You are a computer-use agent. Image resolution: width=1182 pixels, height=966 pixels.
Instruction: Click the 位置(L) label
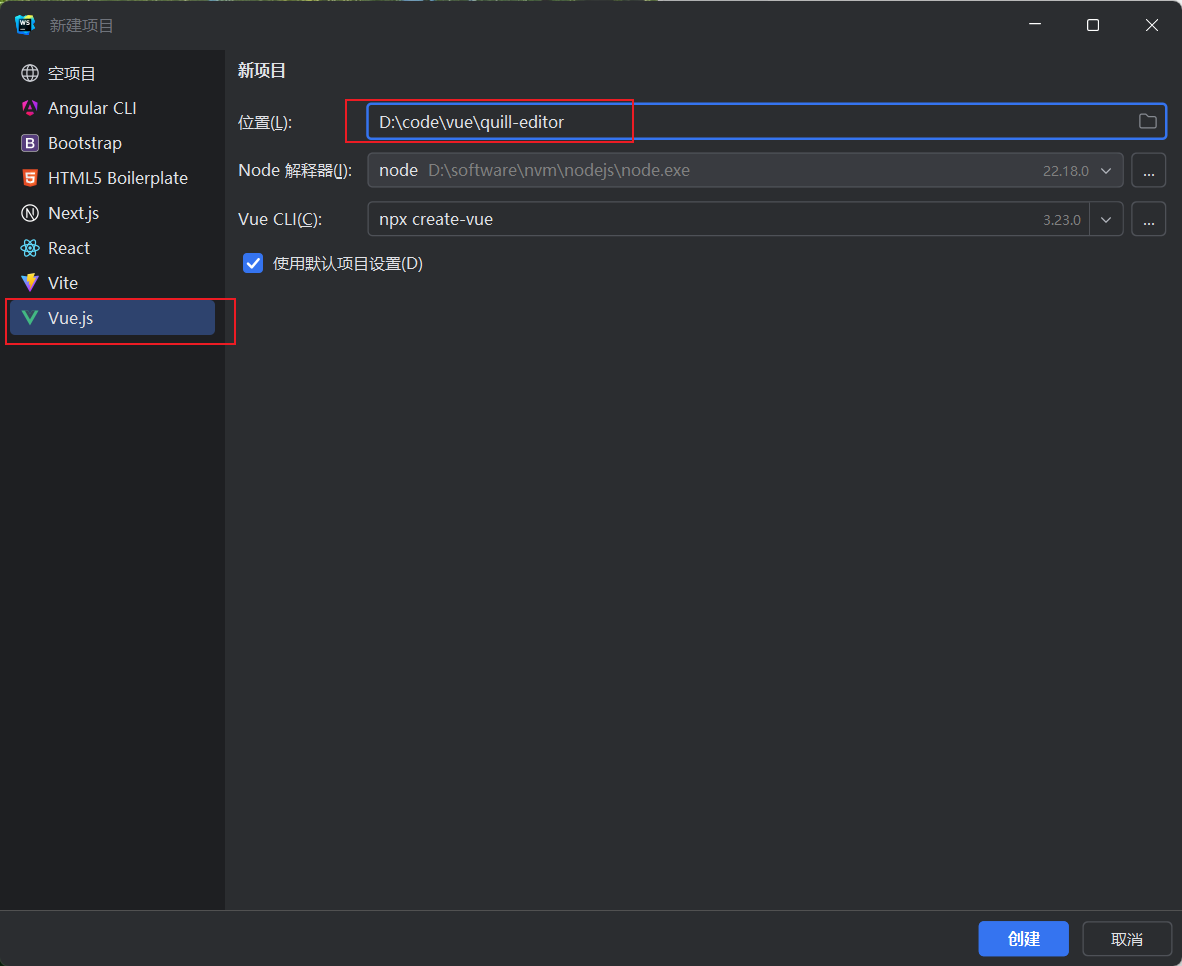[265, 122]
